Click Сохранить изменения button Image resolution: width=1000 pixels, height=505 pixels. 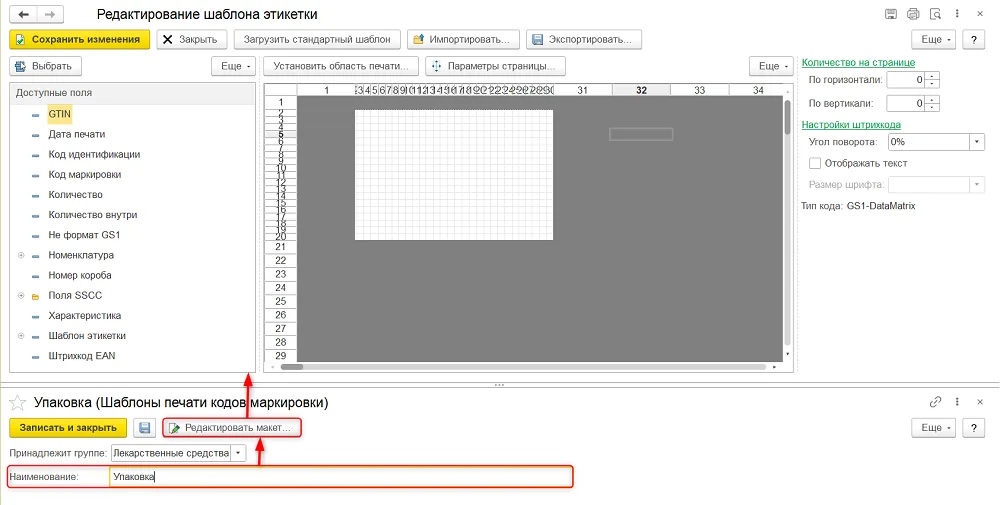pyautogui.click(x=80, y=40)
